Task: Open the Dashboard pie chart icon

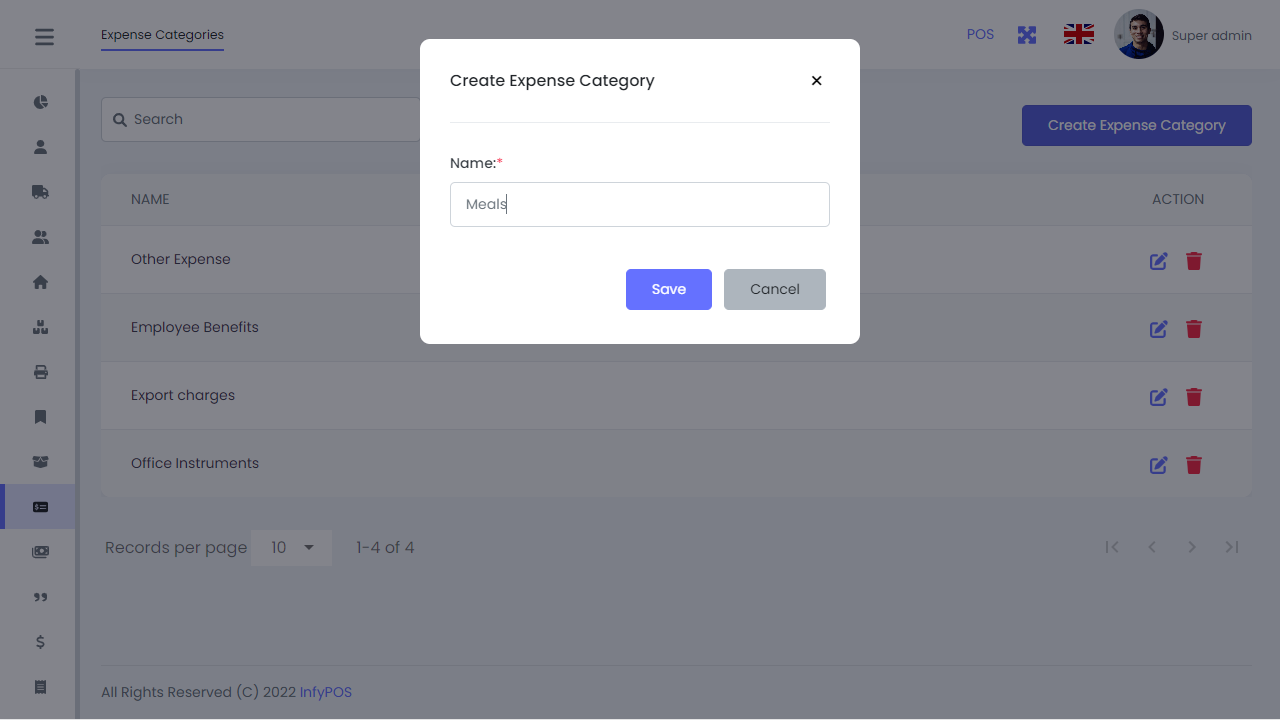Action: tap(40, 101)
